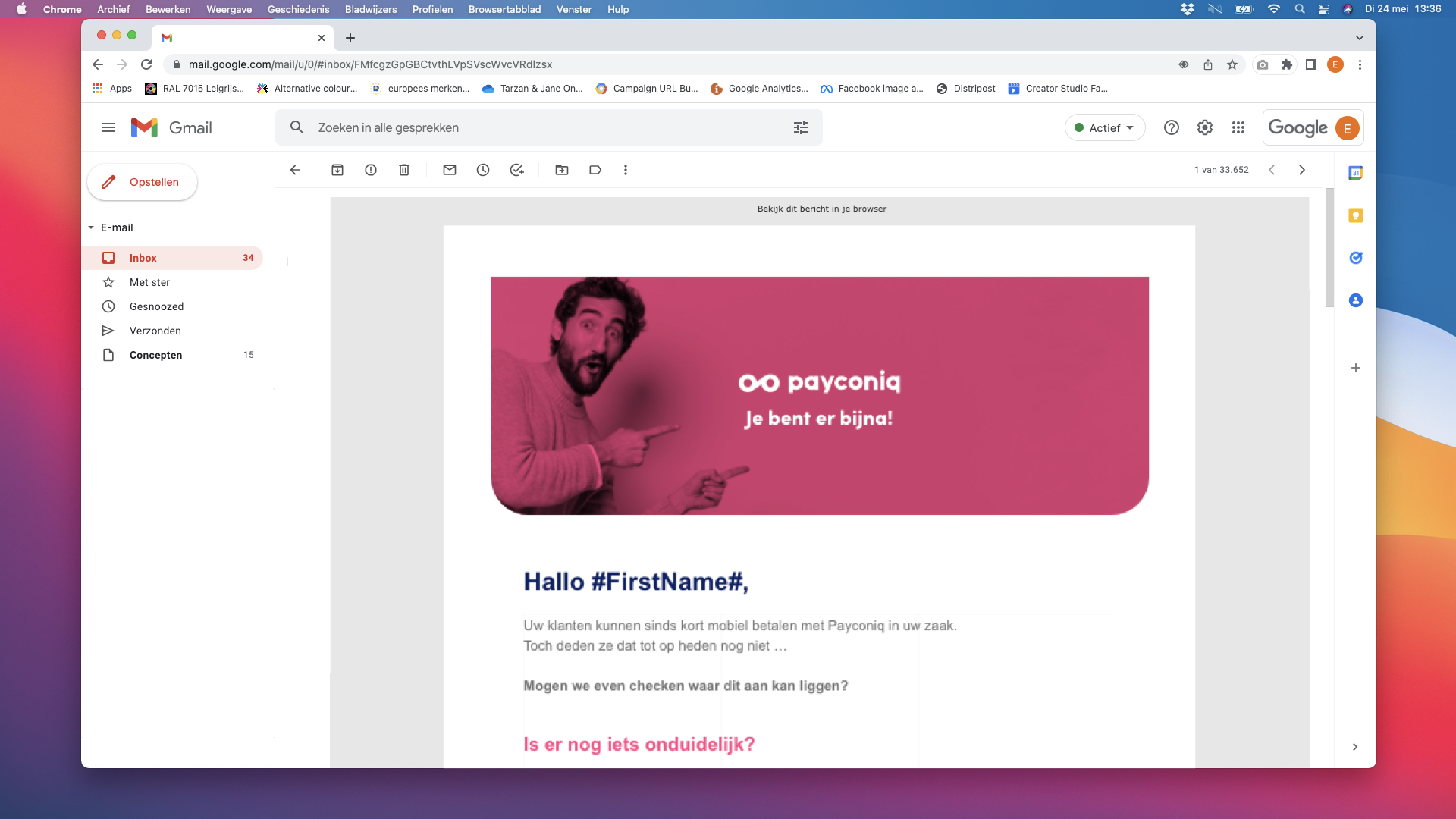The height and width of the screenshot is (819, 1456).
Task: Open Google Calendar side panel
Action: pyautogui.click(x=1356, y=173)
